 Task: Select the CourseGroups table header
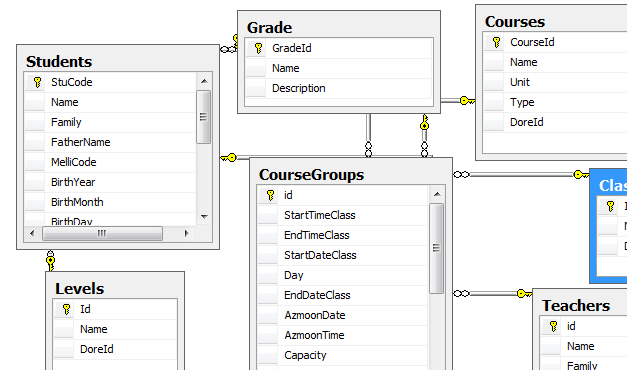351,174
